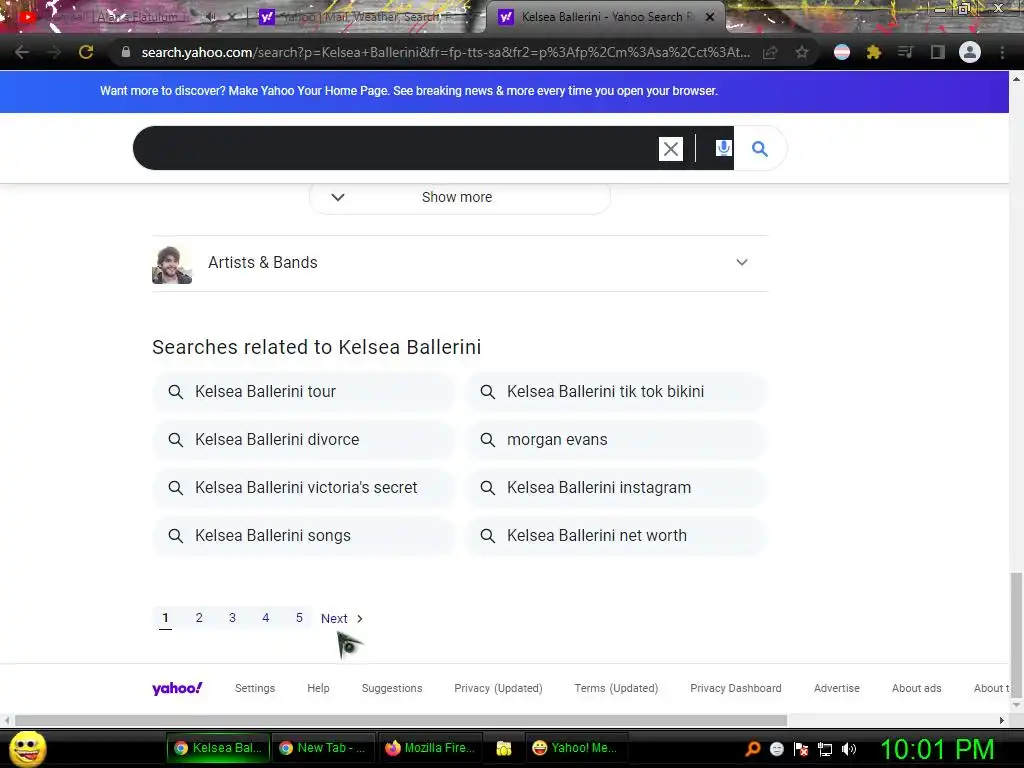The width and height of the screenshot is (1024, 768).
Task: Open Suggestions link in footer
Action: click(x=392, y=688)
